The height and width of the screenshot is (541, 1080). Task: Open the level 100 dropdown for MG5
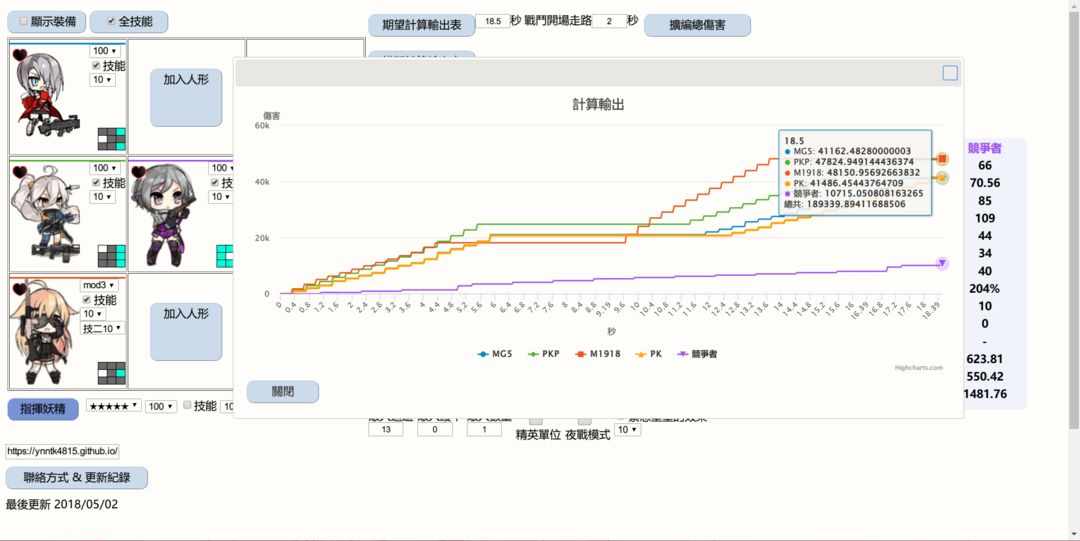(x=104, y=51)
